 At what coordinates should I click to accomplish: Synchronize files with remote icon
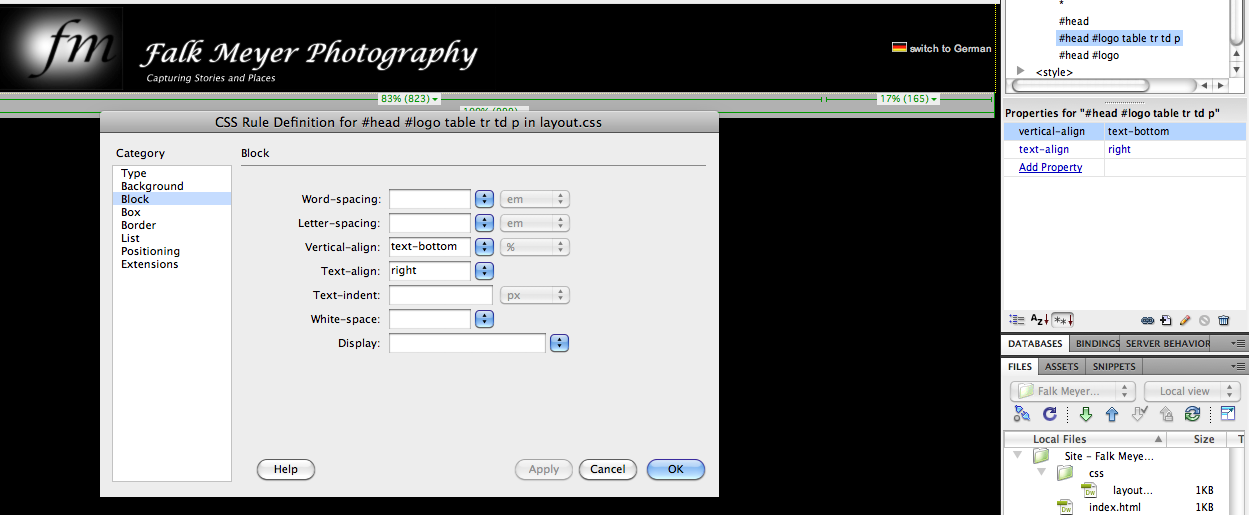coord(1192,414)
